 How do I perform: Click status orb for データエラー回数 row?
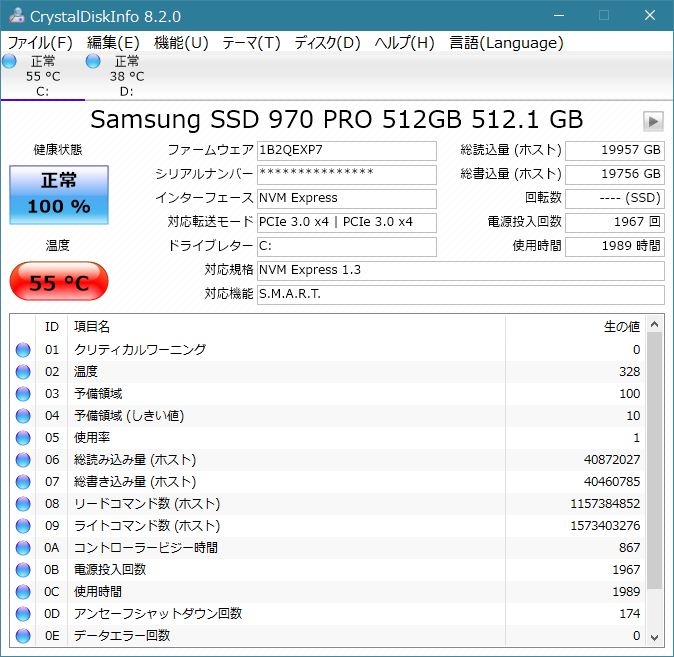(x=23, y=636)
